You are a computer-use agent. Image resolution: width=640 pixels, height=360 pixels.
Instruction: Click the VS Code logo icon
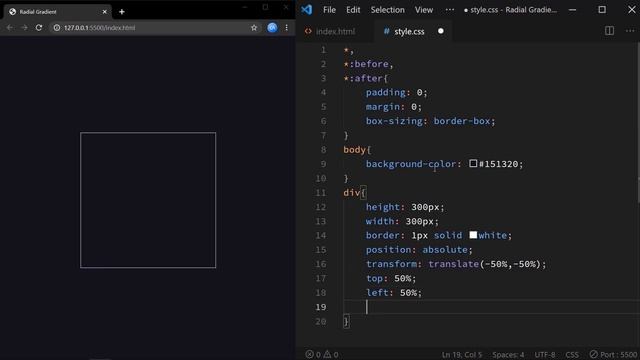307,10
